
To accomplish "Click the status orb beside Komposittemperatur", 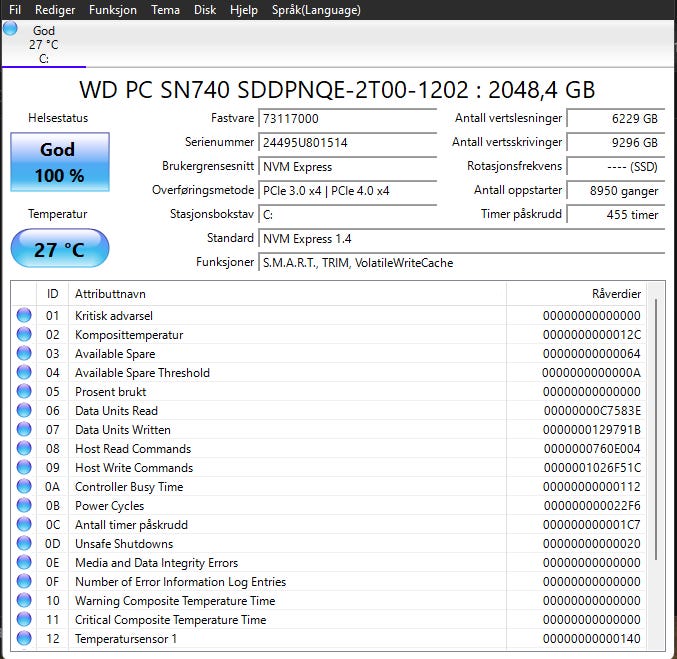I will (24, 335).
